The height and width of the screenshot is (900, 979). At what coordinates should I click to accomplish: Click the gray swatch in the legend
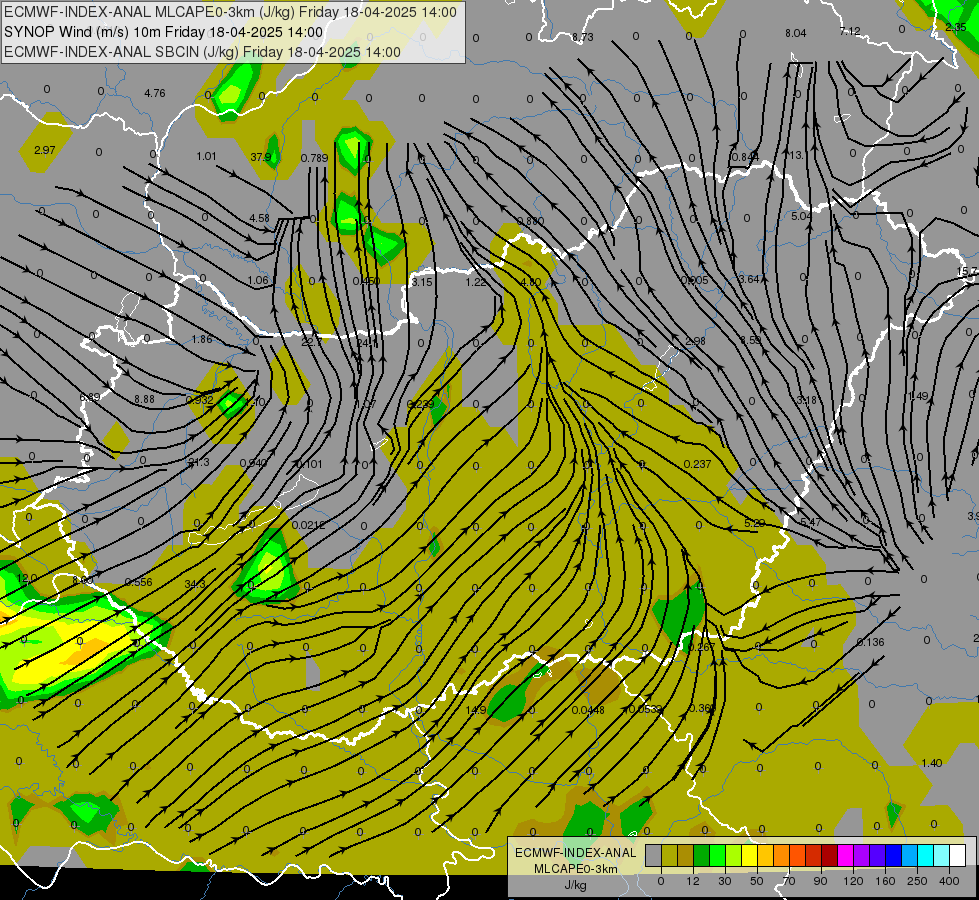click(x=653, y=855)
